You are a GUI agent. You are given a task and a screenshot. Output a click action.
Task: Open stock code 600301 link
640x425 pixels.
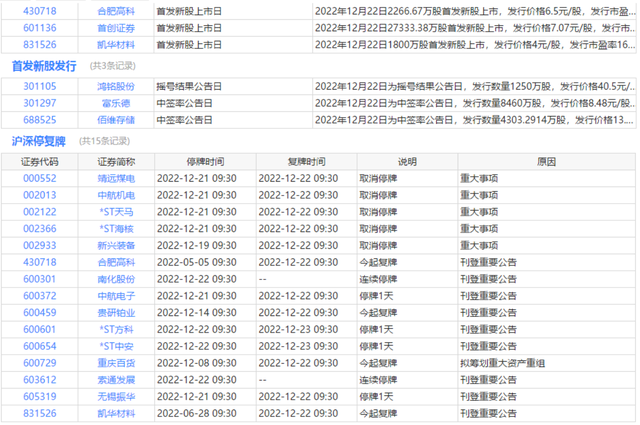click(x=40, y=279)
